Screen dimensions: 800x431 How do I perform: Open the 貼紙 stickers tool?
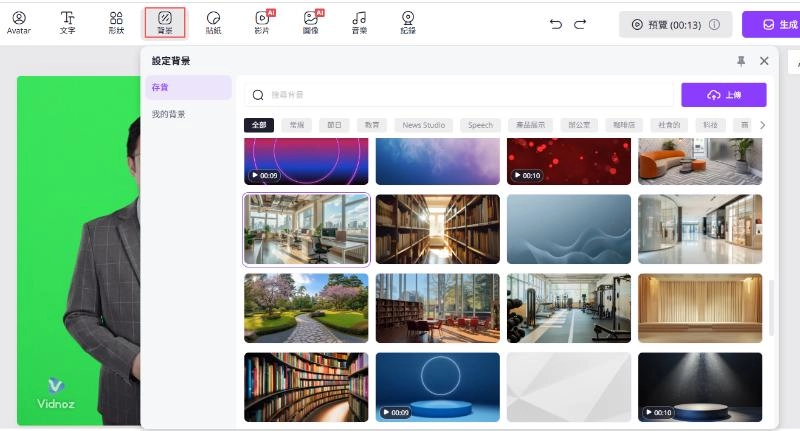coord(213,22)
